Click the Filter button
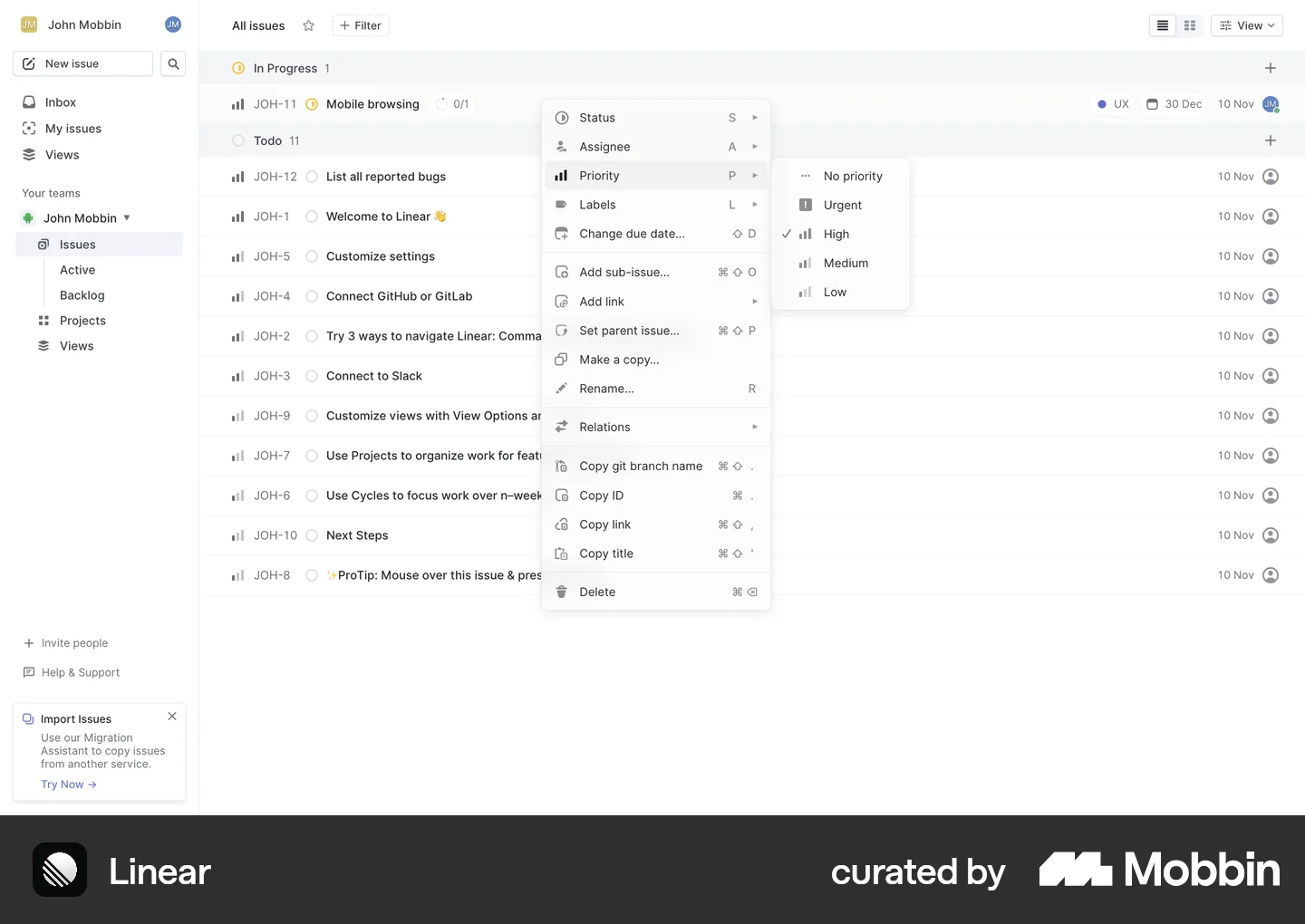 [361, 25]
